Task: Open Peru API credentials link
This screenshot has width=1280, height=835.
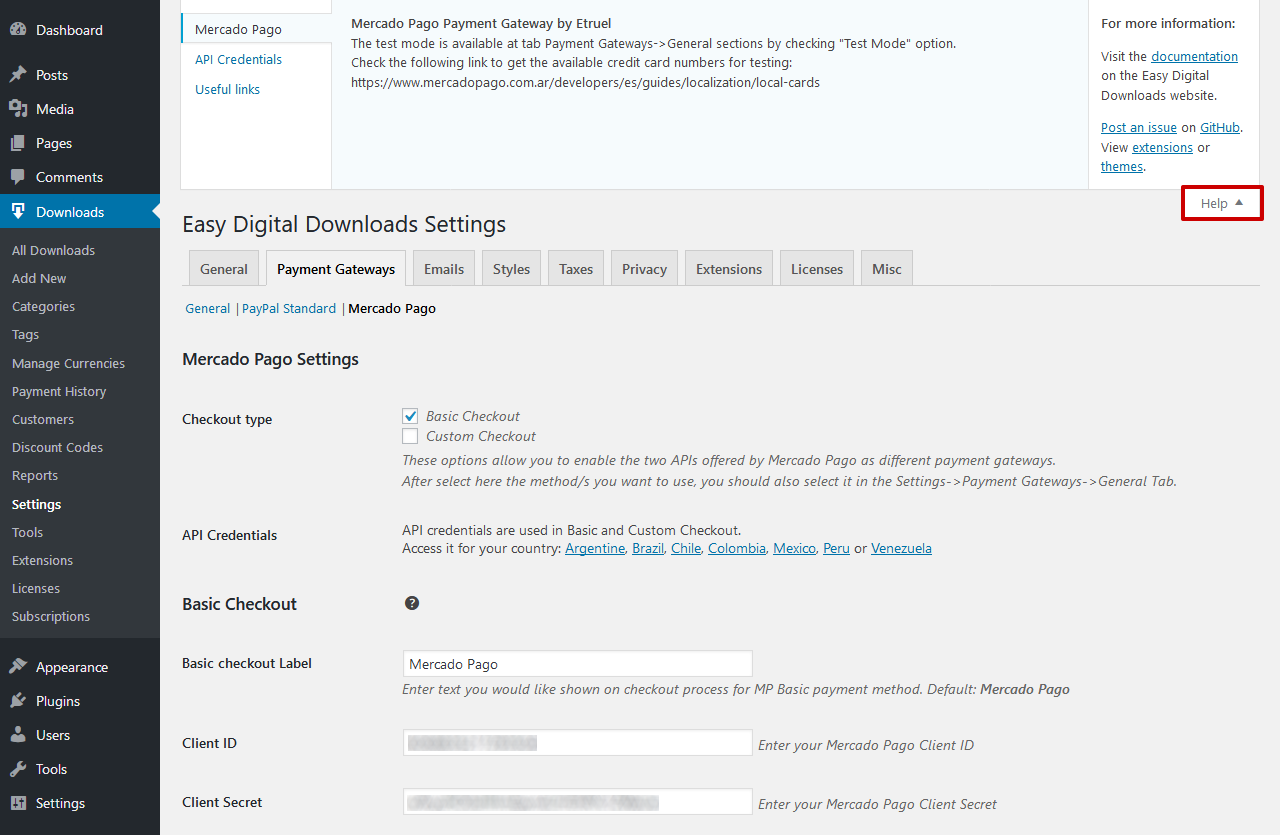Action: [836, 549]
